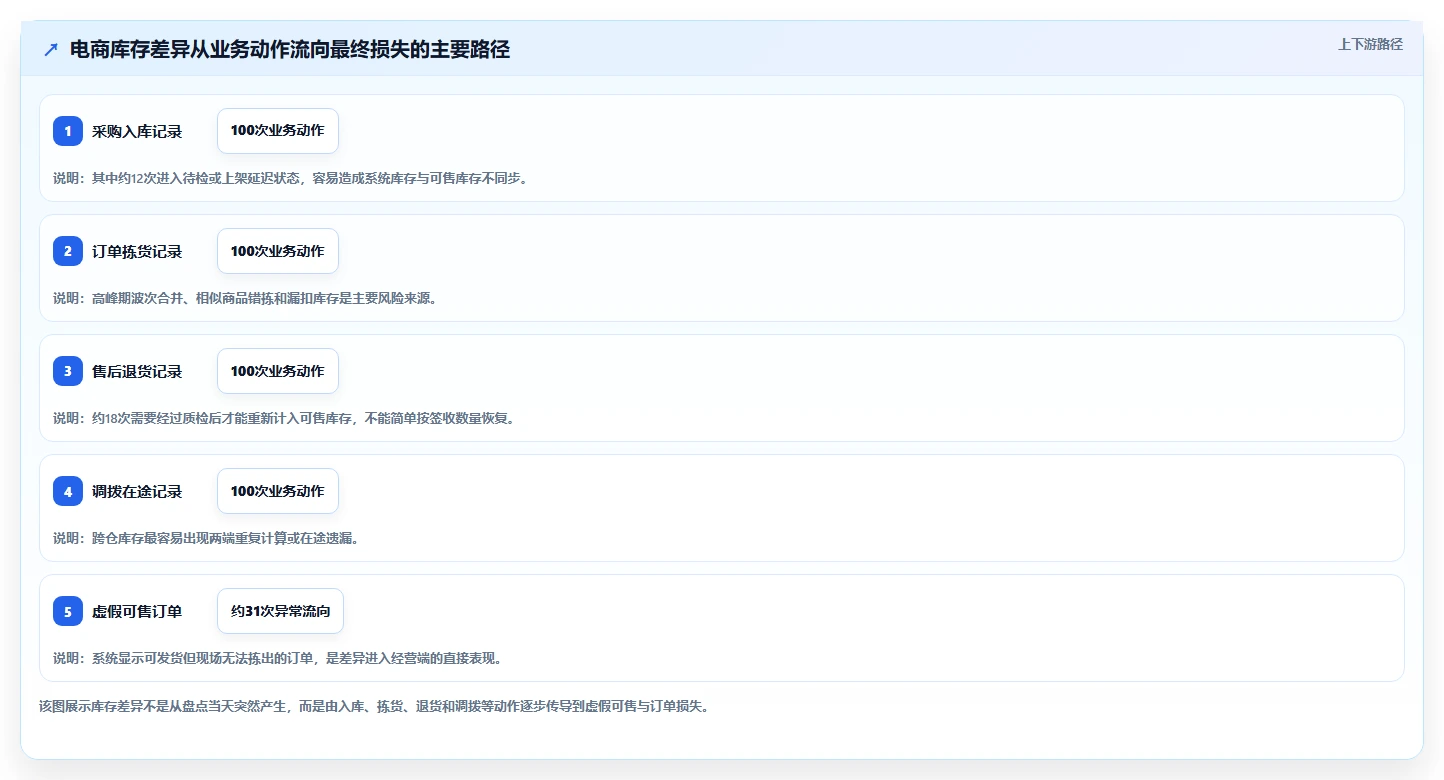
Task: Click the note about 约18次需要经过质检
Action: coord(284,418)
